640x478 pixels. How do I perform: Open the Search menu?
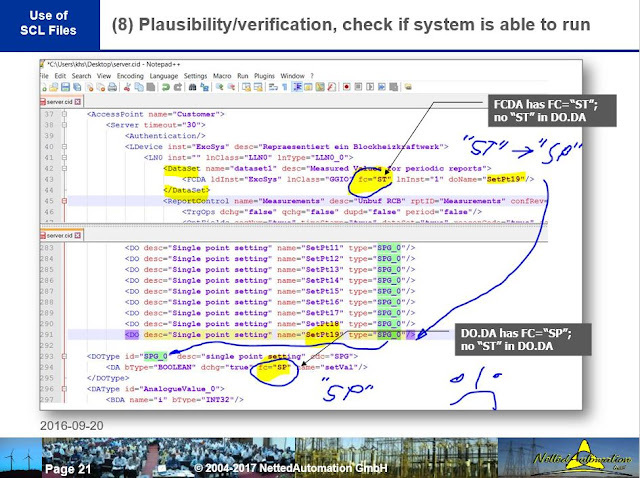pyautogui.click(x=81, y=76)
